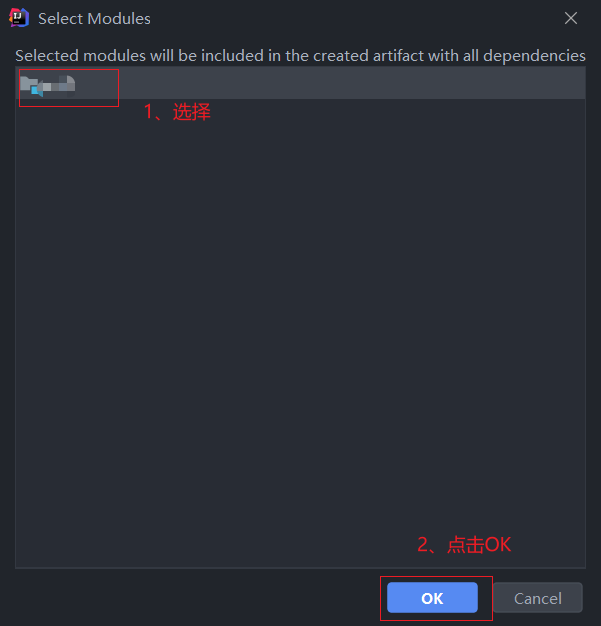
Task: Click the red '2、点击OK' annotation label
Action: coord(464,544)
